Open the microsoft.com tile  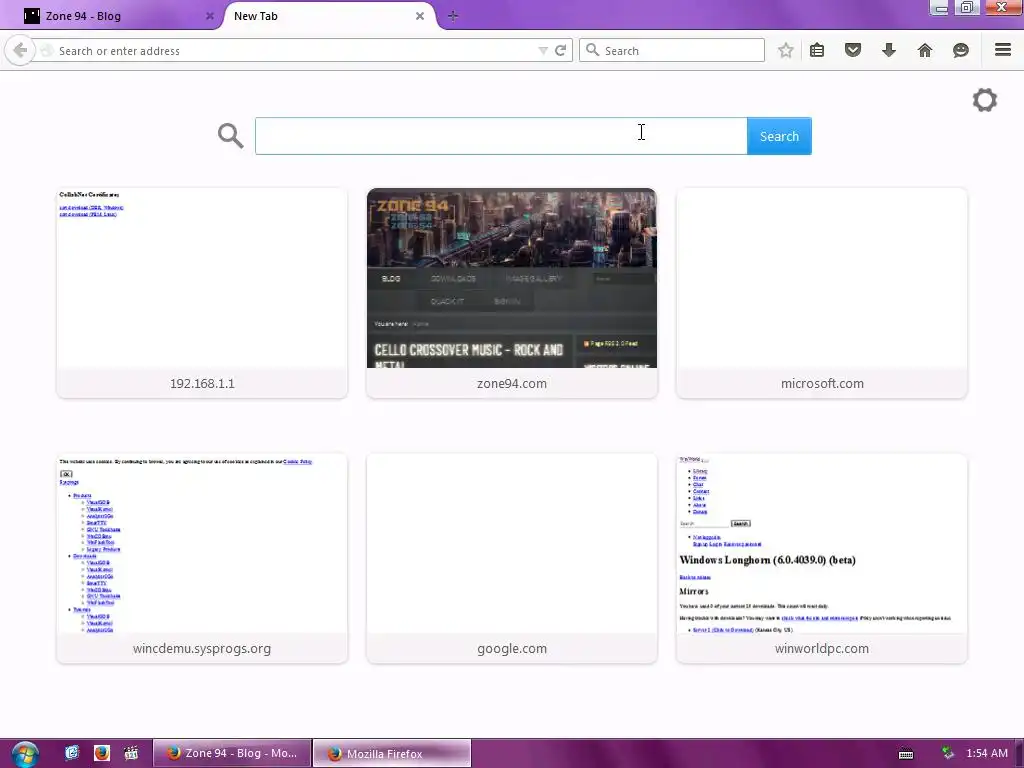point(822,293)
